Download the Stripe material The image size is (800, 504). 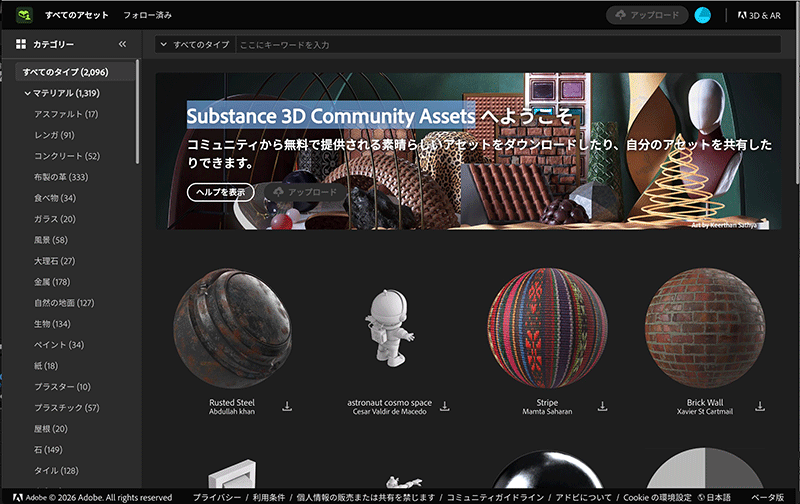602,406
